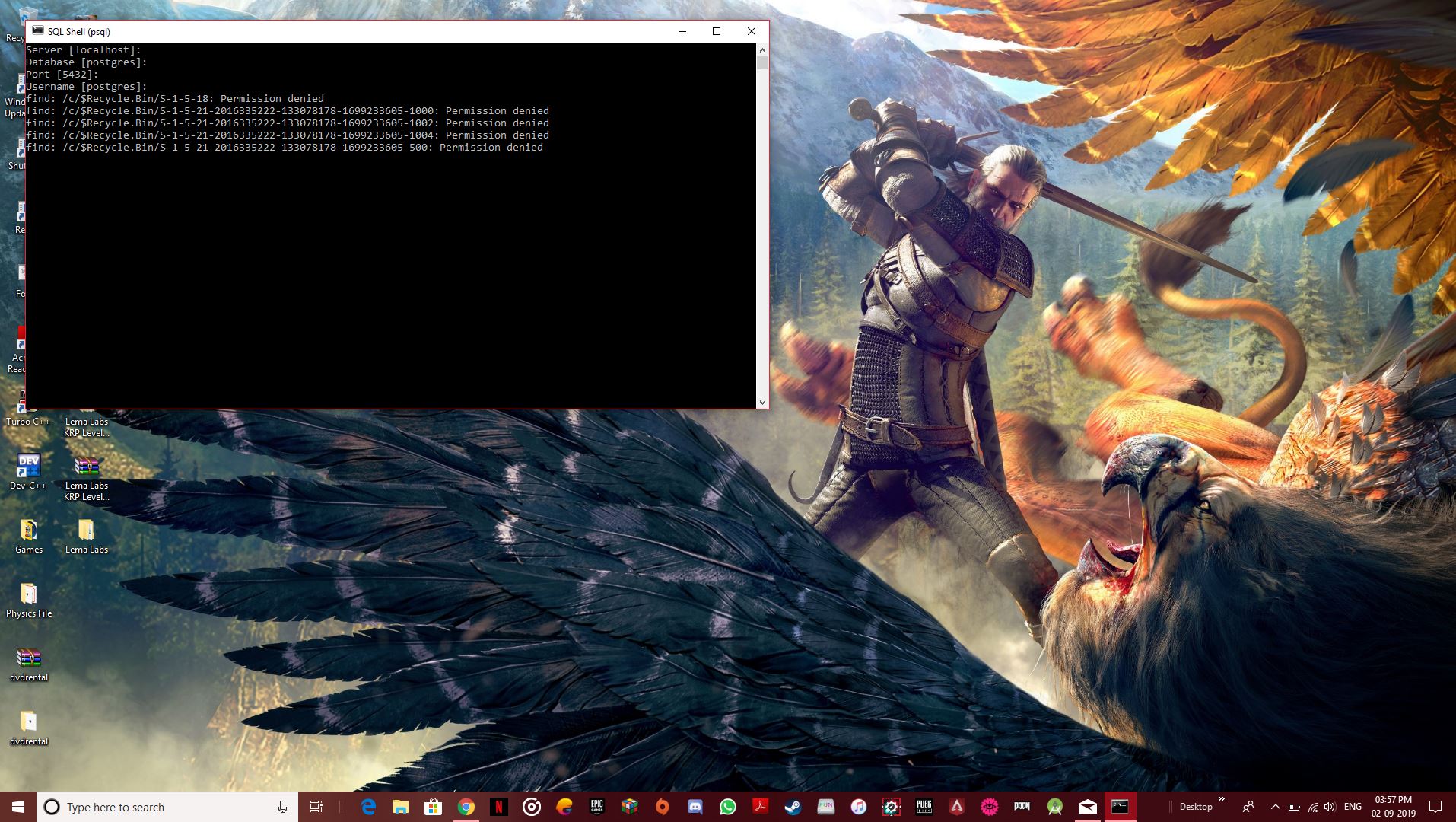Viewport: 1456px width, 822px height.
Task: Open Epic Games Launcher in taskbar
Action: (596, 807)
